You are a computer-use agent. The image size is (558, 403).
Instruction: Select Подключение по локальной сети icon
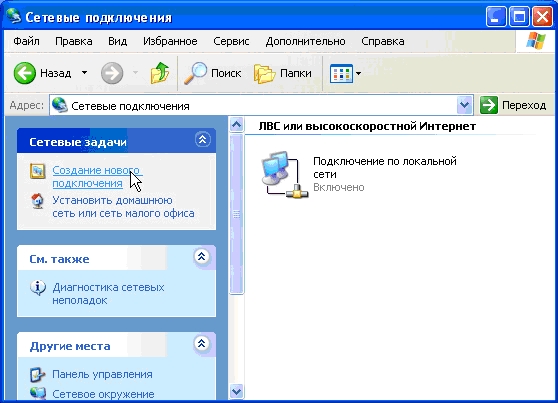[x=284, y=174]
